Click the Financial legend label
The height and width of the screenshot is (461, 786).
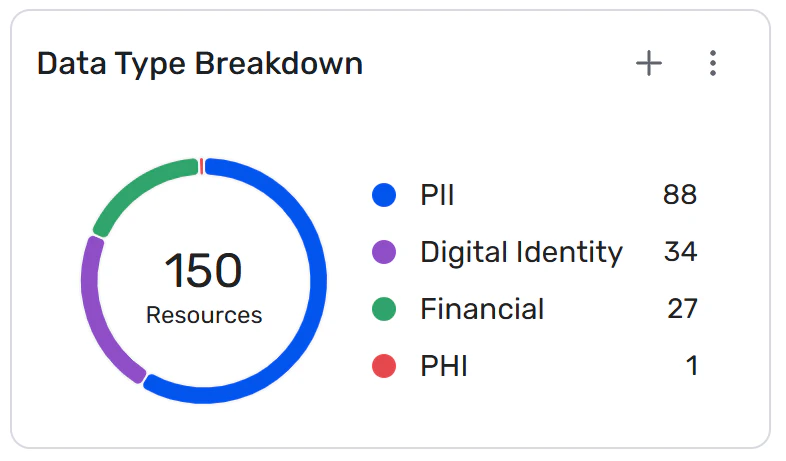[482, 309]
